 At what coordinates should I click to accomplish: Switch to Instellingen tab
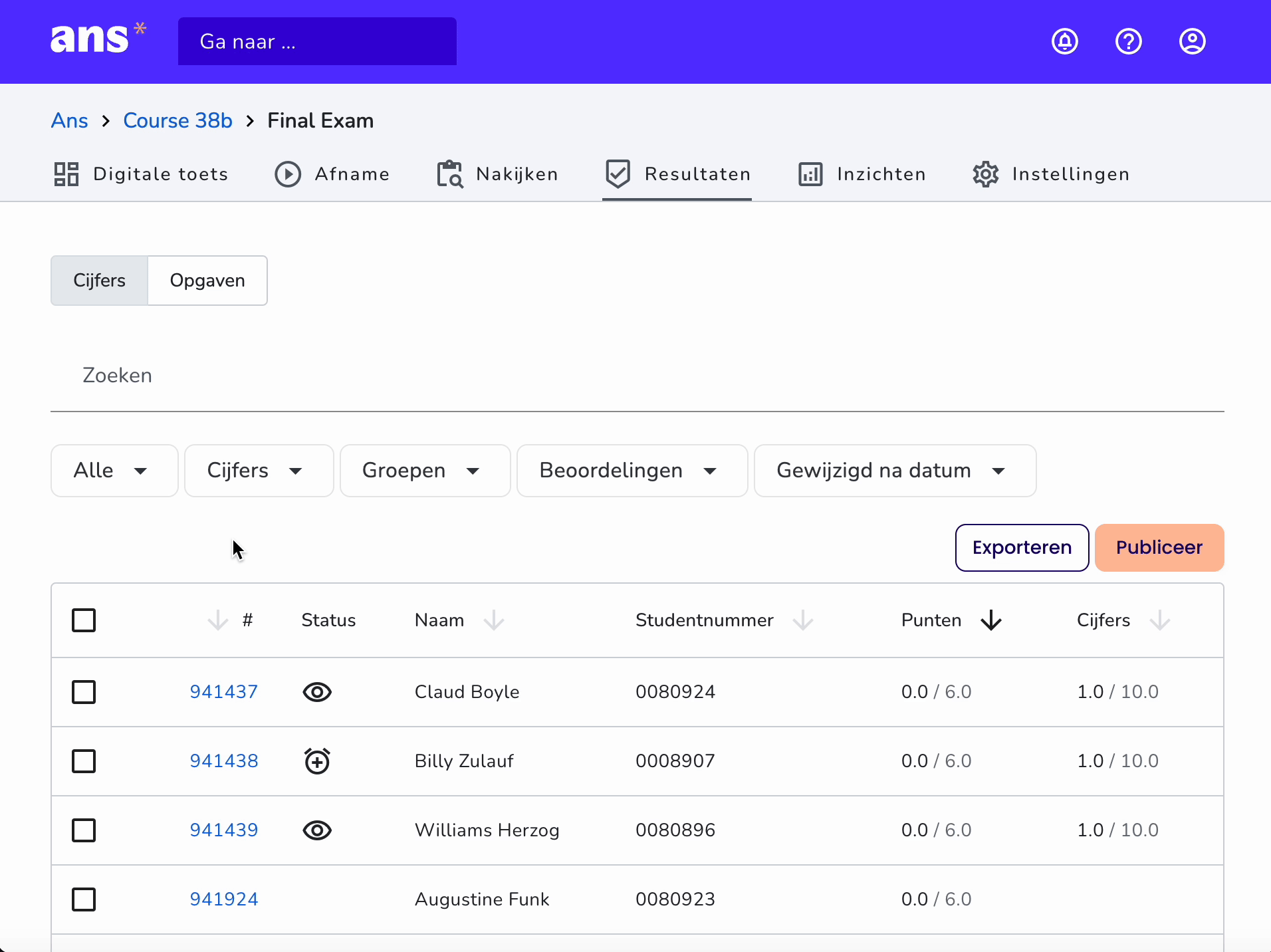[1051, 174]
